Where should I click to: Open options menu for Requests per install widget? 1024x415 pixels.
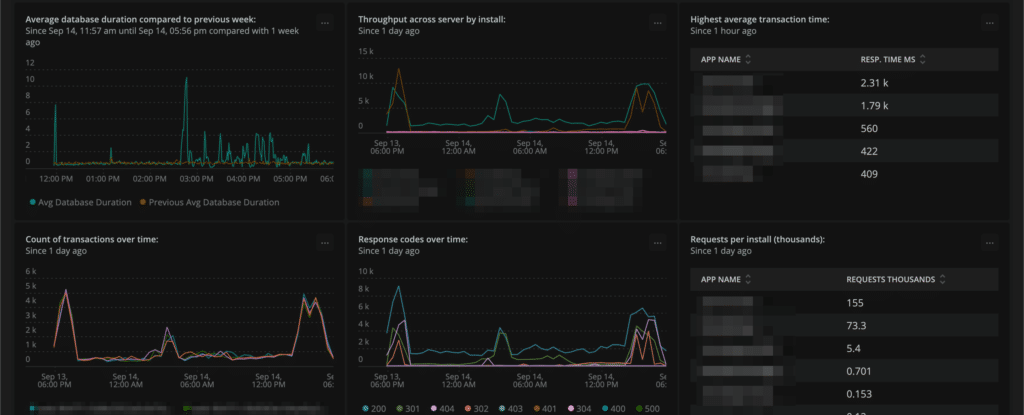[990, 243]
